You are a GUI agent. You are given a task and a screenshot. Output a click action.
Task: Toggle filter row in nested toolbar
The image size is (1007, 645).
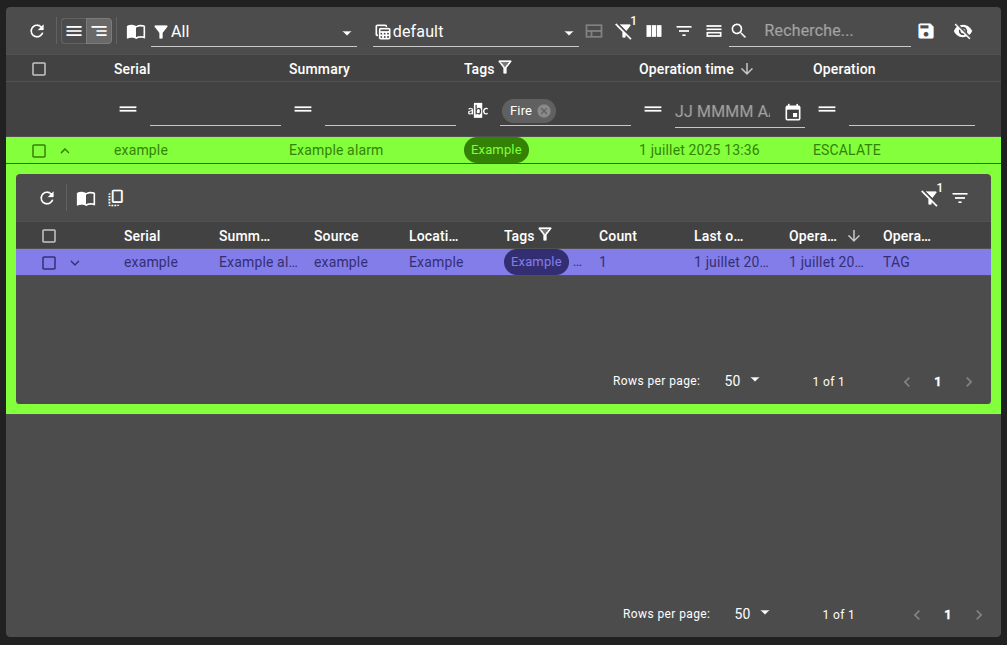coord(960,198)
